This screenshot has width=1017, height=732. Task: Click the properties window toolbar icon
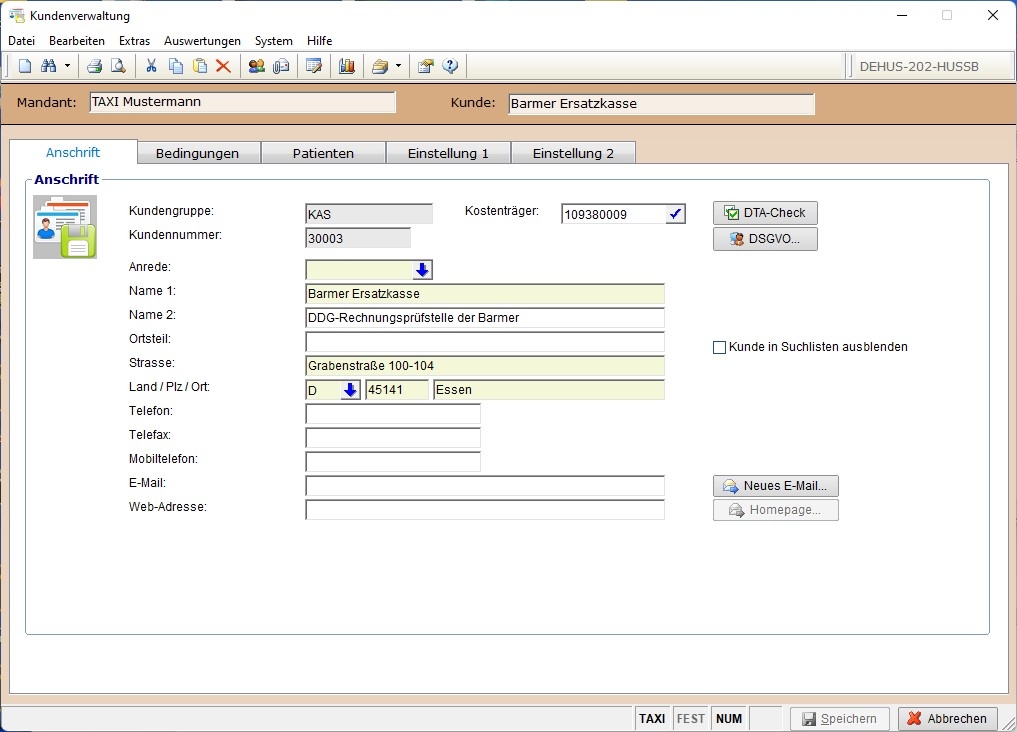[x=425, y=66]
